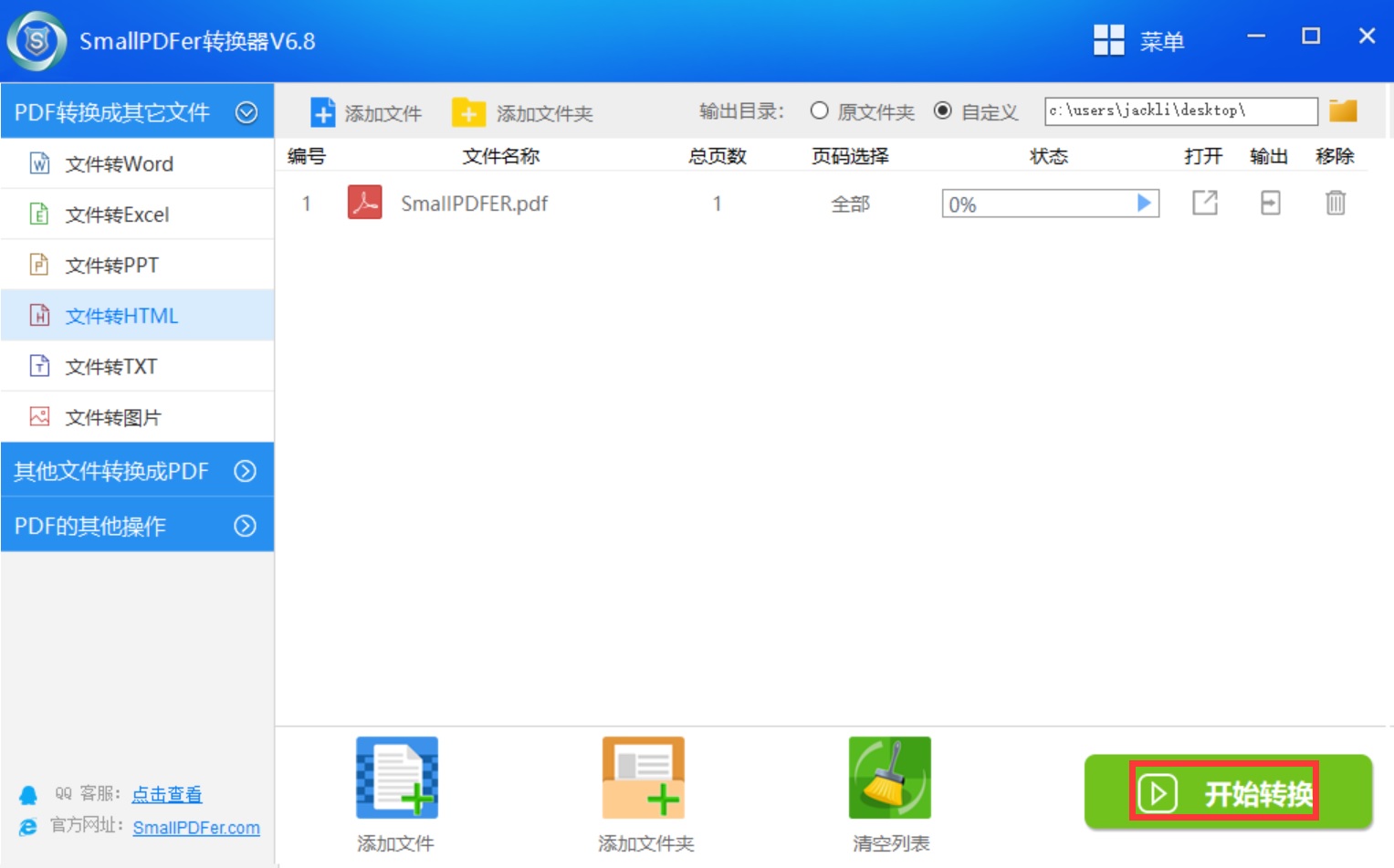This screenshot has height=868, width=1394.
Task: Select 文件转HTML in sidebar
Action: pyautogui.click(x=137, y=316)
